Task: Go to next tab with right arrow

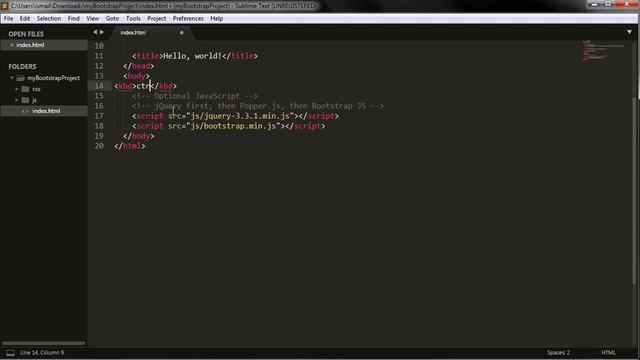Action: [102, 32]
